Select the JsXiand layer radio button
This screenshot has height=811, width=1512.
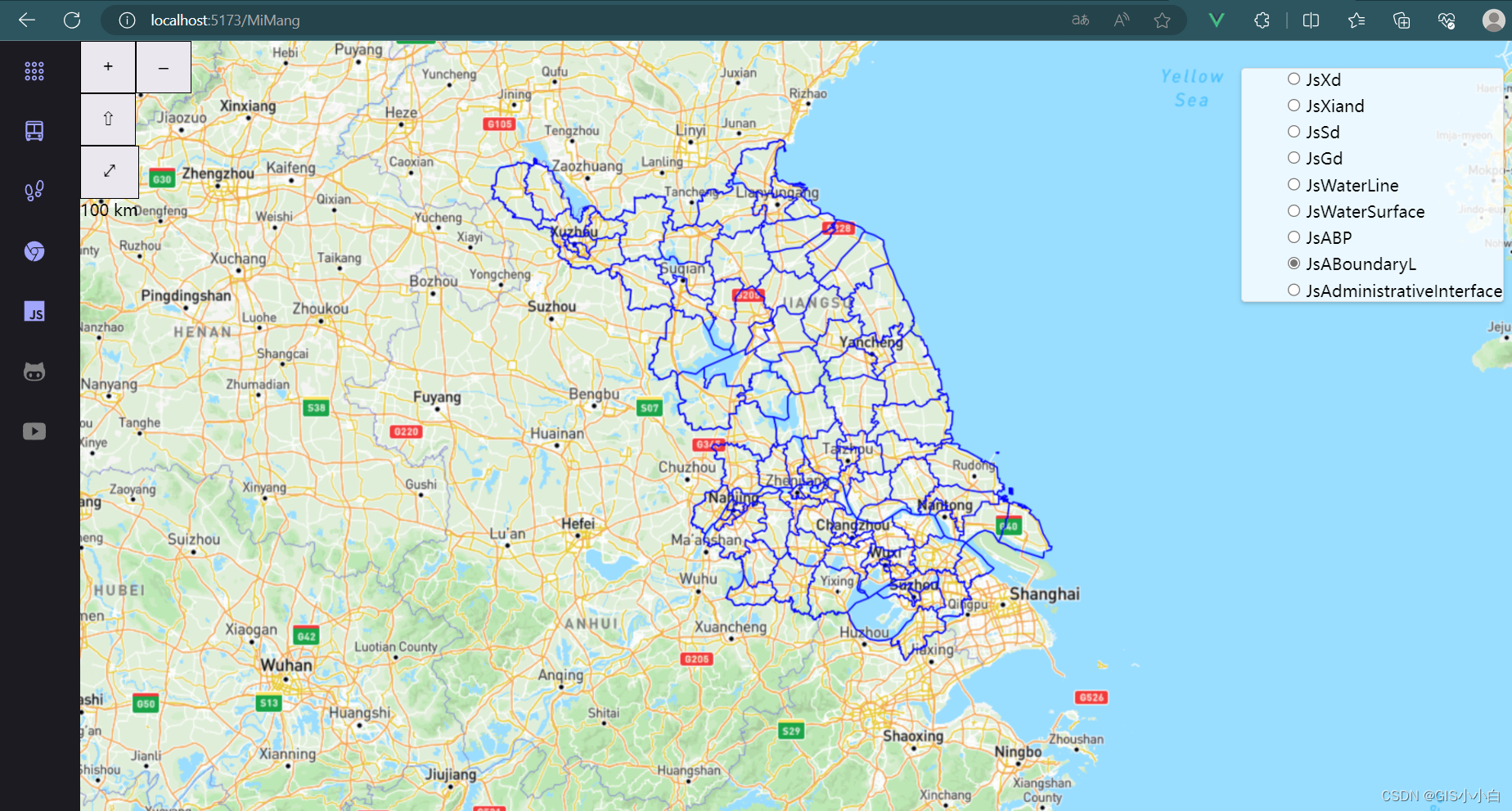point(1294,106)
